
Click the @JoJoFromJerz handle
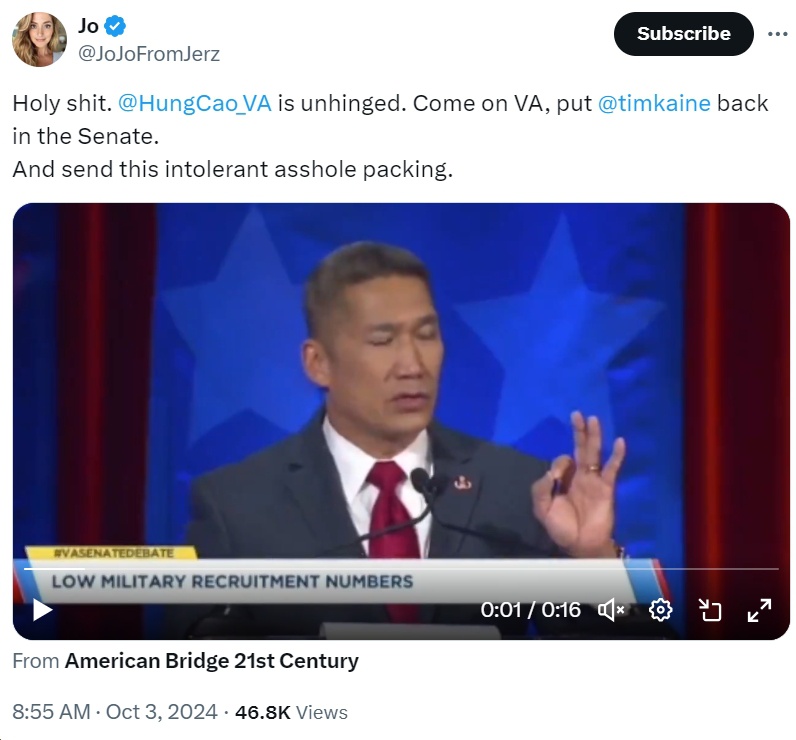(148, 54)
